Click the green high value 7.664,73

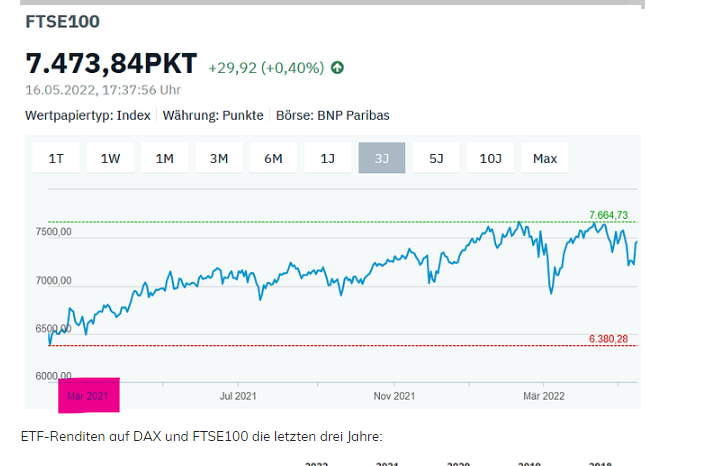tap(608, 215)
